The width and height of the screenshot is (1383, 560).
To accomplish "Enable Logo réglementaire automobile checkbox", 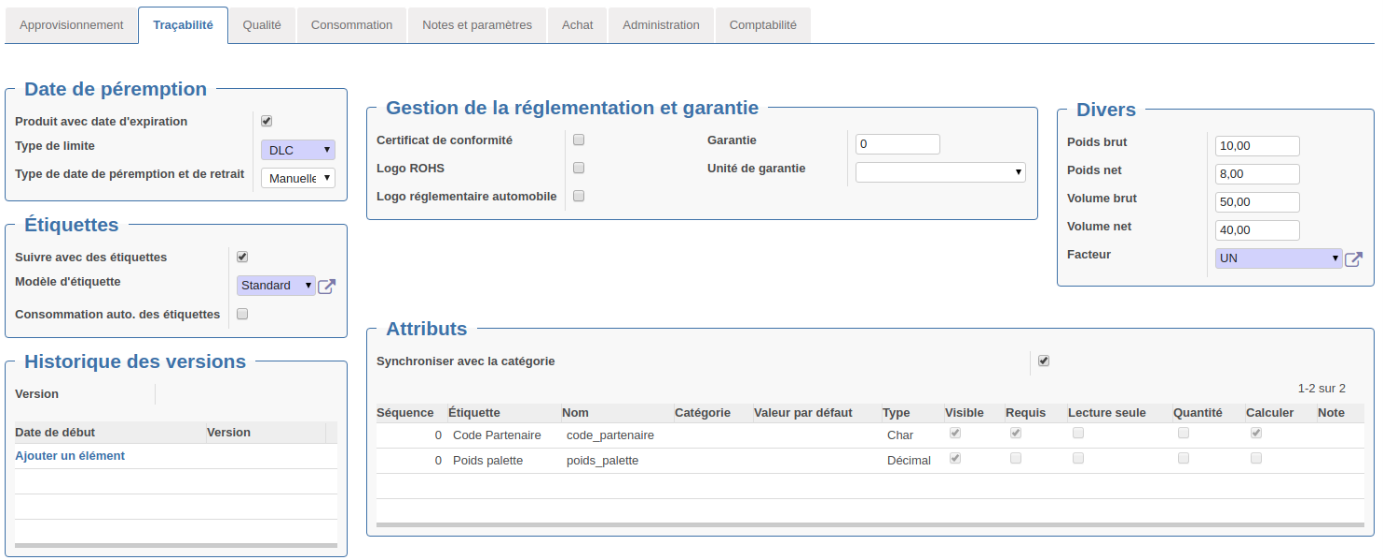I will click(578, 196).
